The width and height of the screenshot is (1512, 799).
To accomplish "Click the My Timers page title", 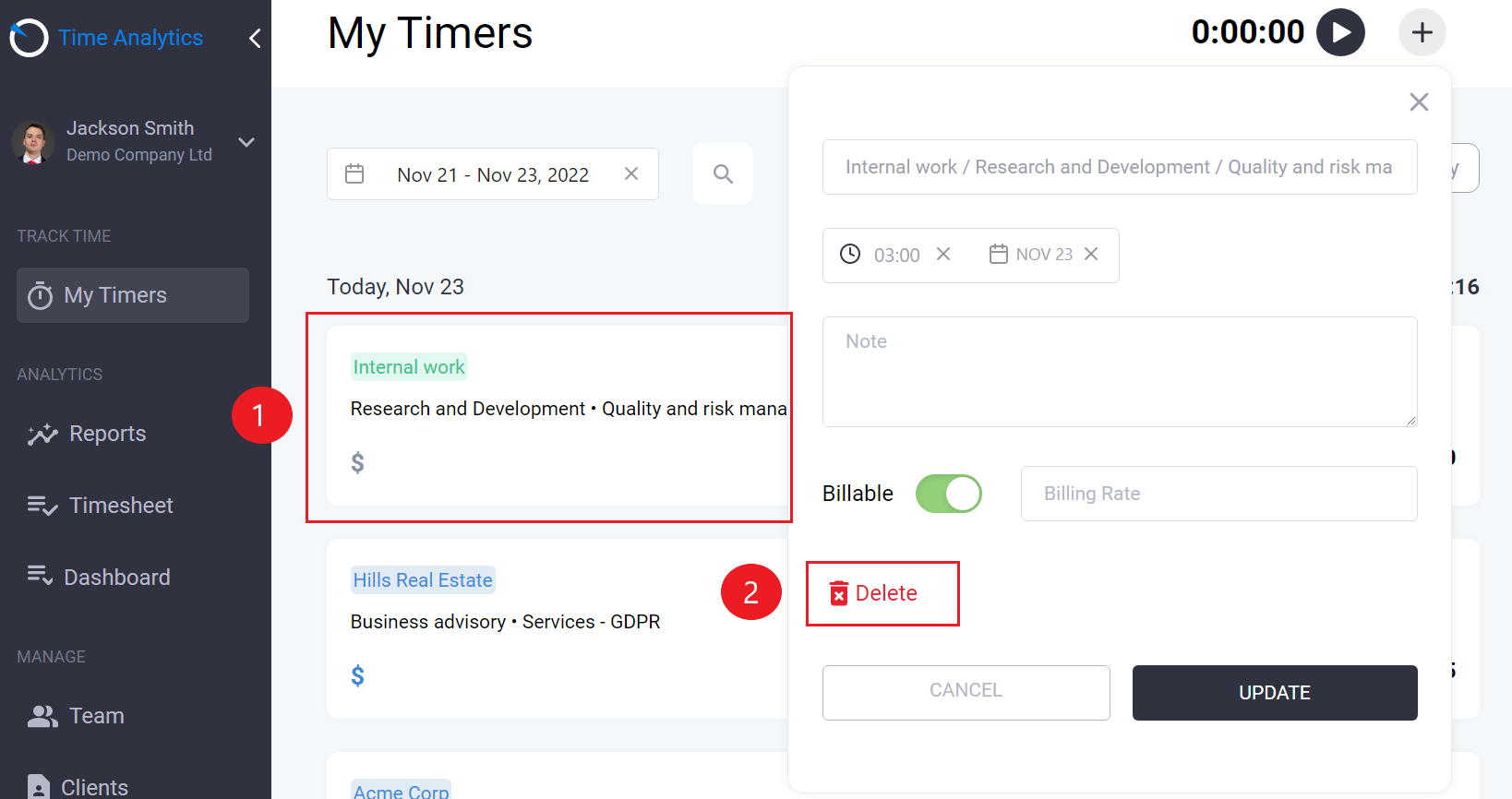I will pos(430,33).
